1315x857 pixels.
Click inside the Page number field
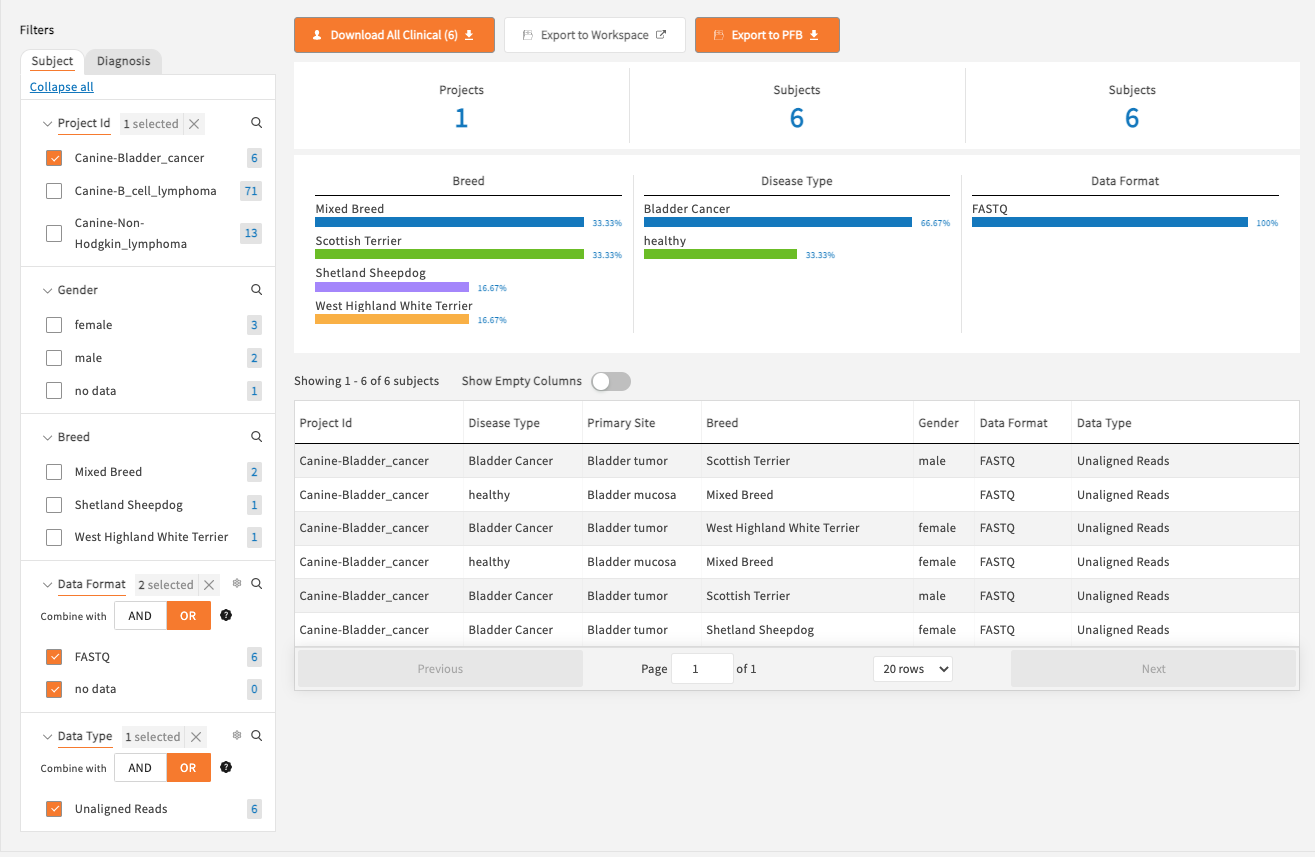click(702, 668)
